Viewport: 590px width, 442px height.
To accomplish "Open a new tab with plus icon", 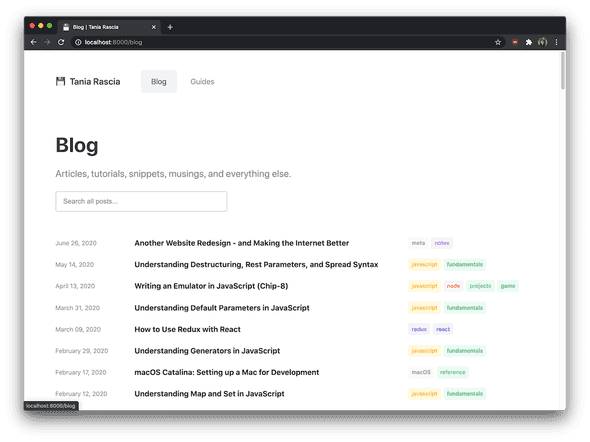I will point(170,27).
